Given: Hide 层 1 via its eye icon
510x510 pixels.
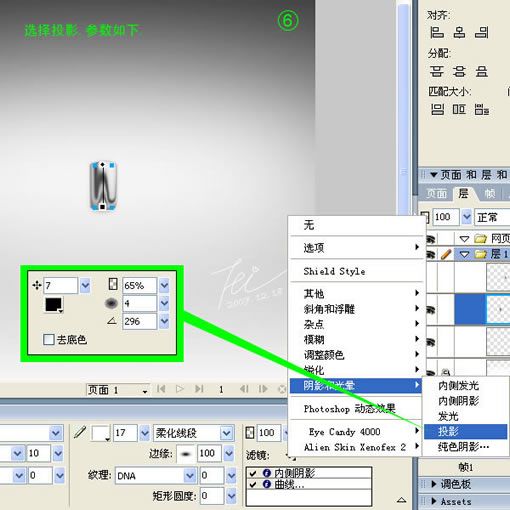Looking at the screenshot, I should [430, 255].
